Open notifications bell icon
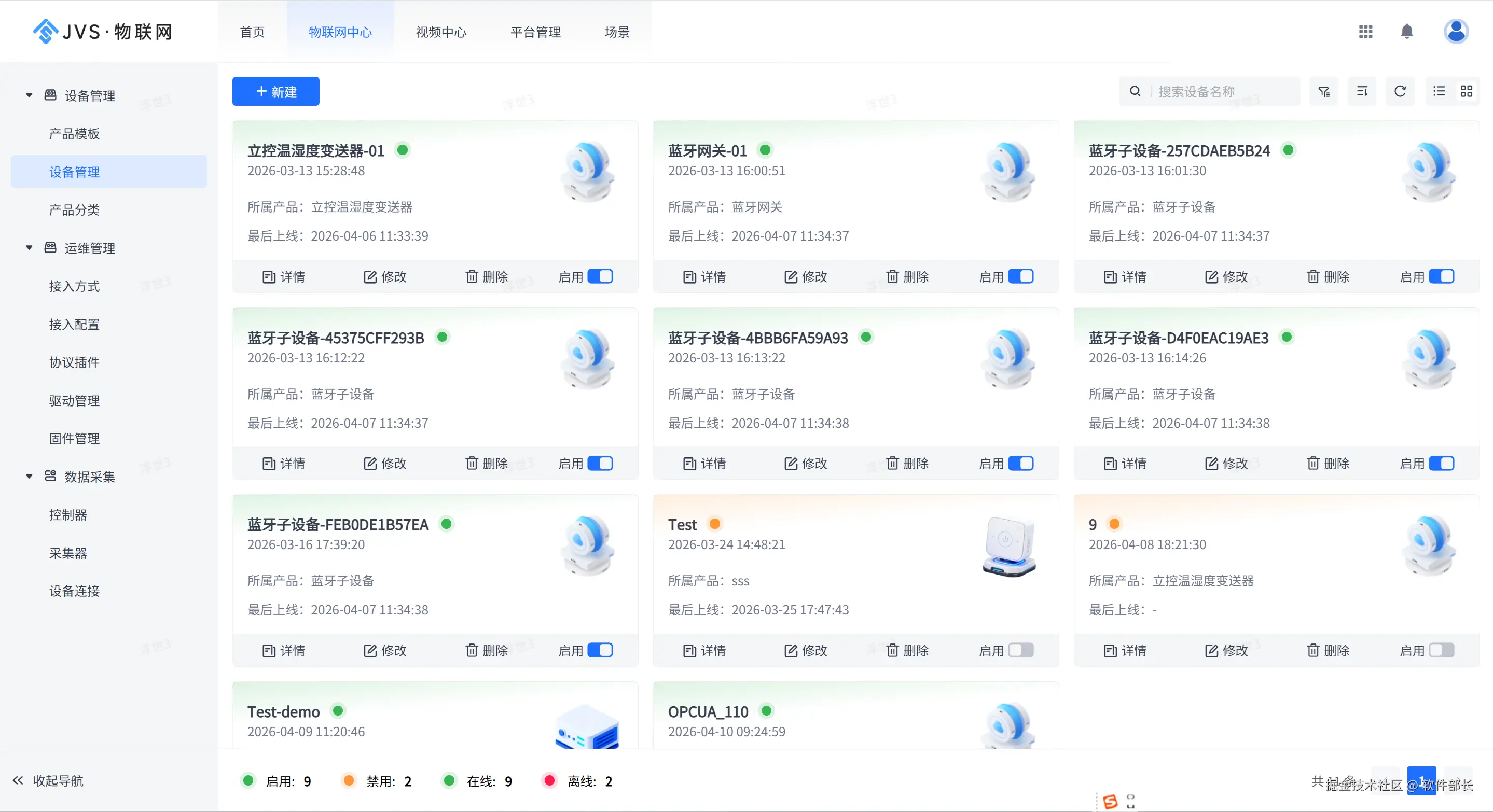This screenshot has width=1493, height=812. (x=1407, y=32)
